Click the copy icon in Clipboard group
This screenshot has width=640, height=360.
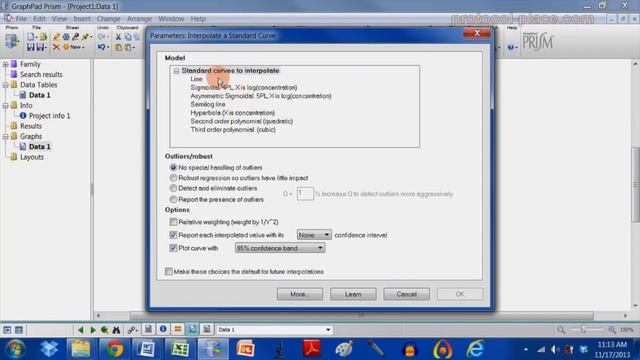click(x=128, y=37)
